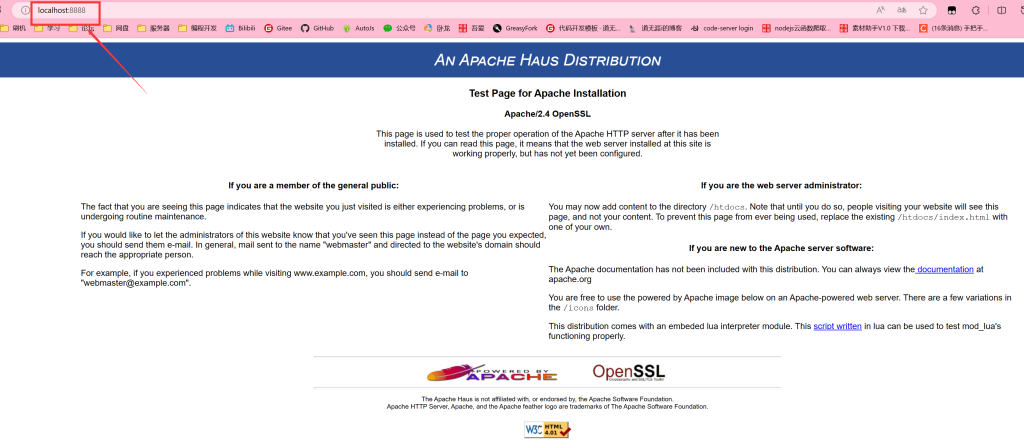View site information icon beside the URL
The width and height of the screenshot is (1024, 448).
[x=25, y=10]
